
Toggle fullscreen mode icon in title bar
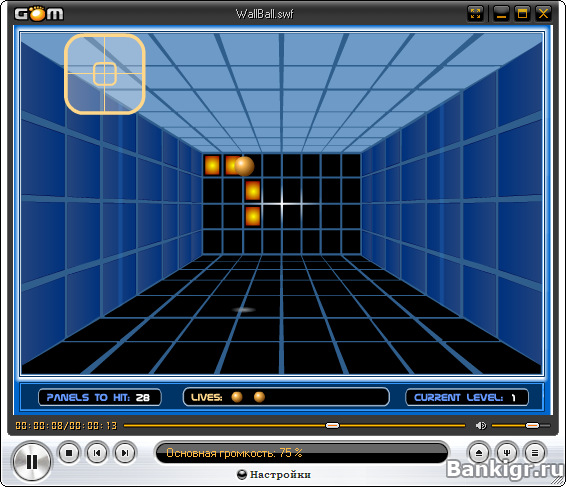(475, 14)
